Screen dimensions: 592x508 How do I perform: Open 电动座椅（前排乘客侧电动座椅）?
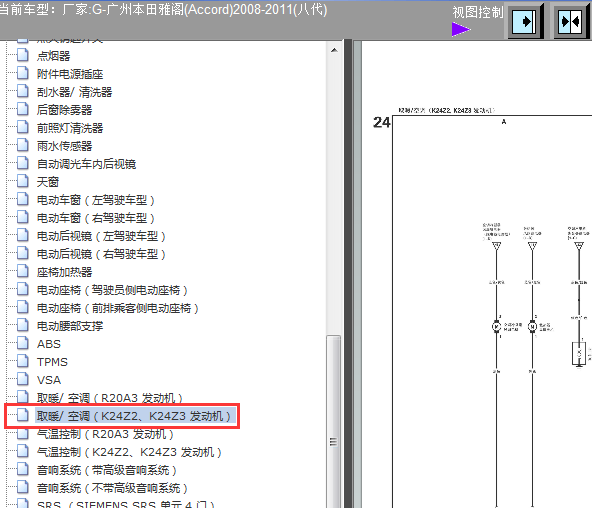click(118, 308)
